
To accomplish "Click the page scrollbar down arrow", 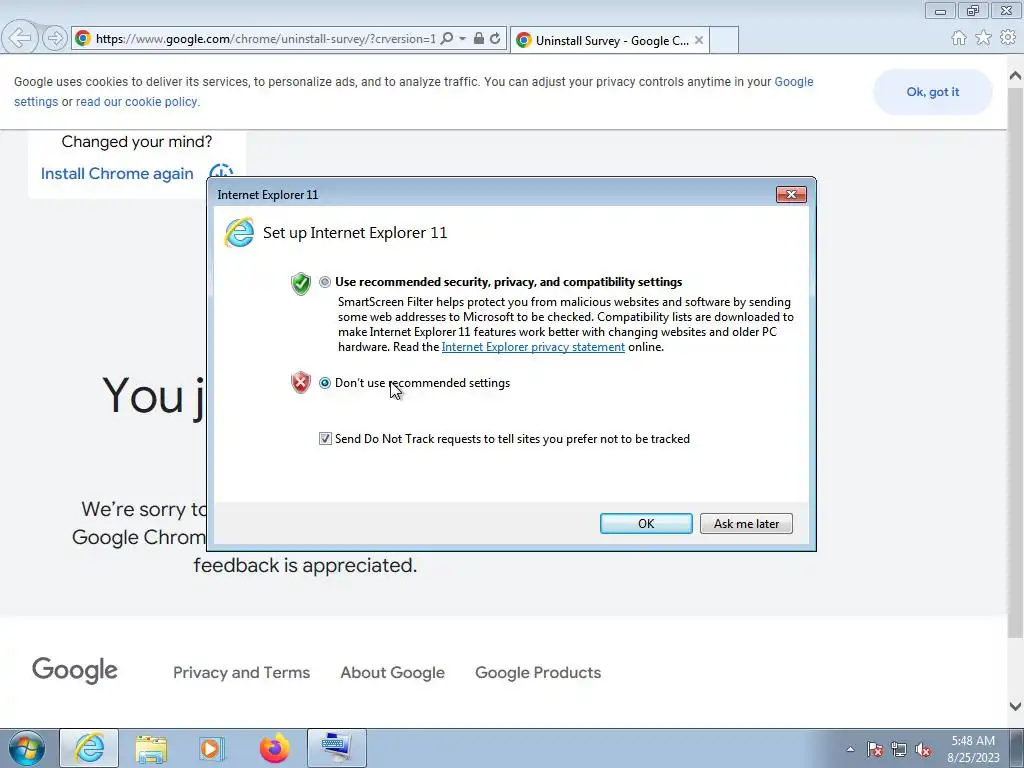I will pos(1016,706).
